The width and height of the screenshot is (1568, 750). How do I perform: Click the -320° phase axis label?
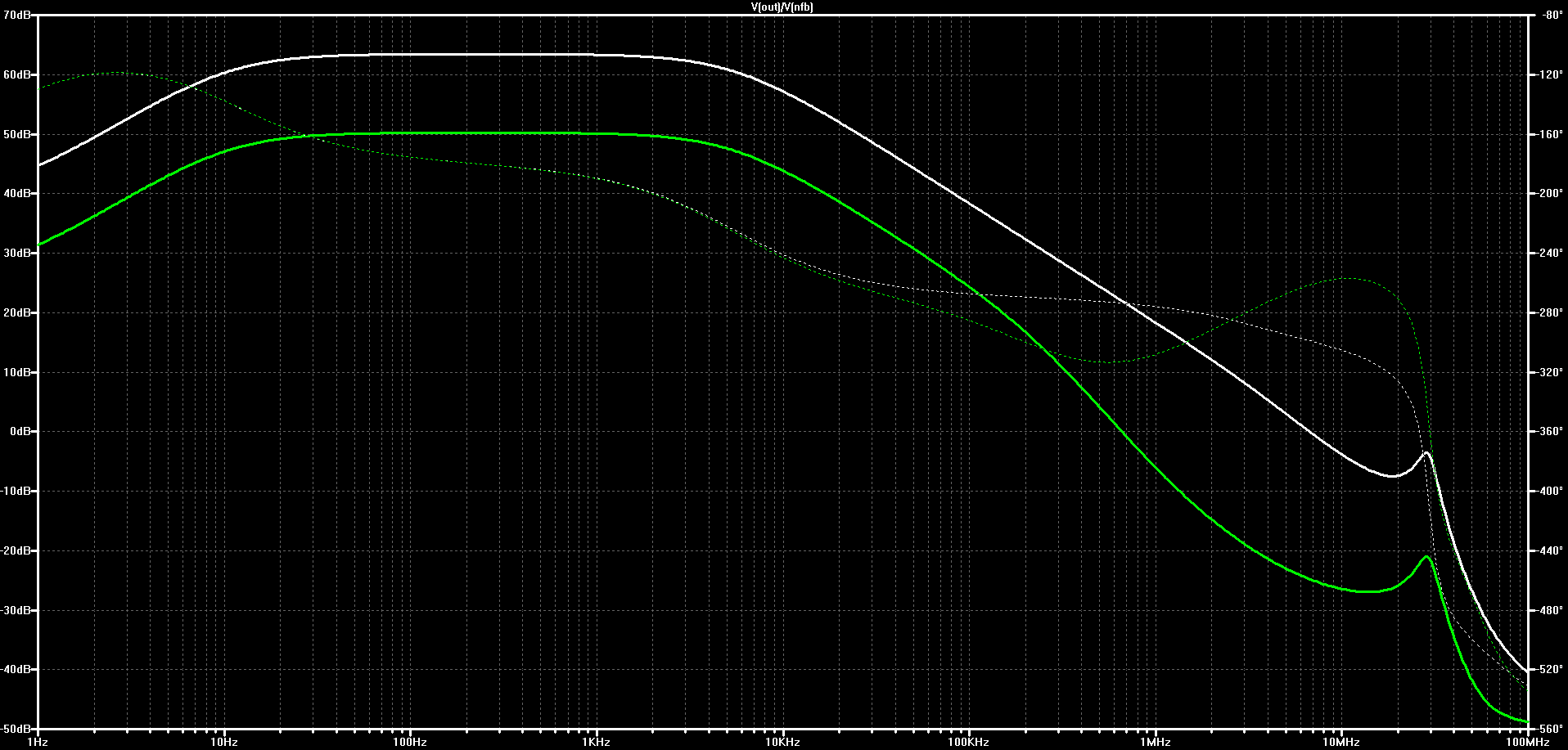pyautogui.click(x=1548, y=372)
